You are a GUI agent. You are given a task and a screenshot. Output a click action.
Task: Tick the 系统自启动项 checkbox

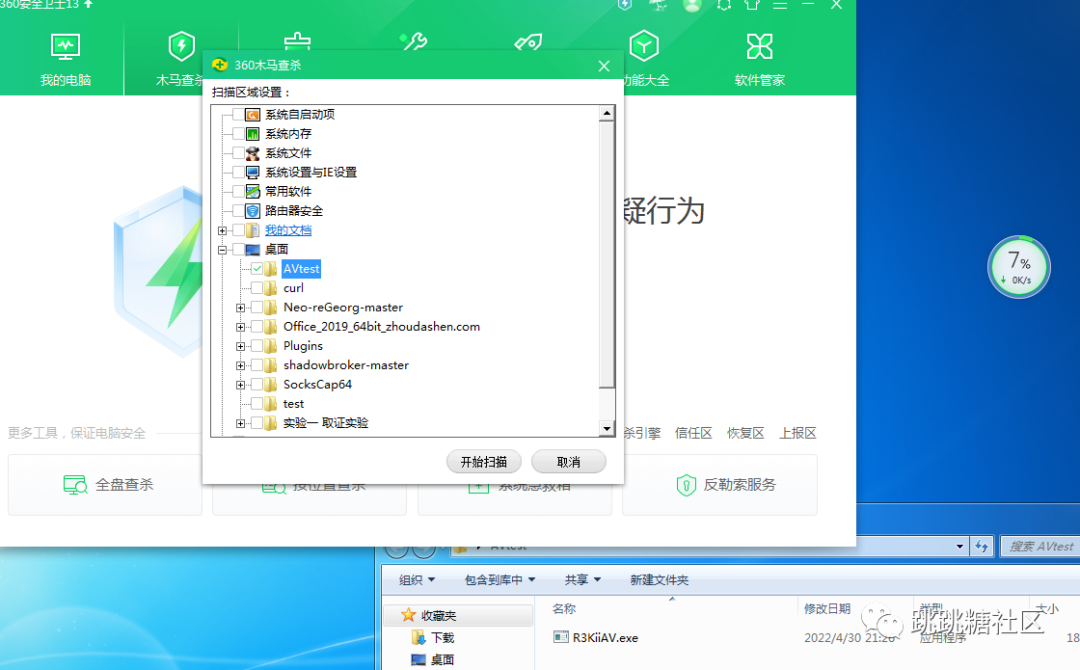click(238, 114)
